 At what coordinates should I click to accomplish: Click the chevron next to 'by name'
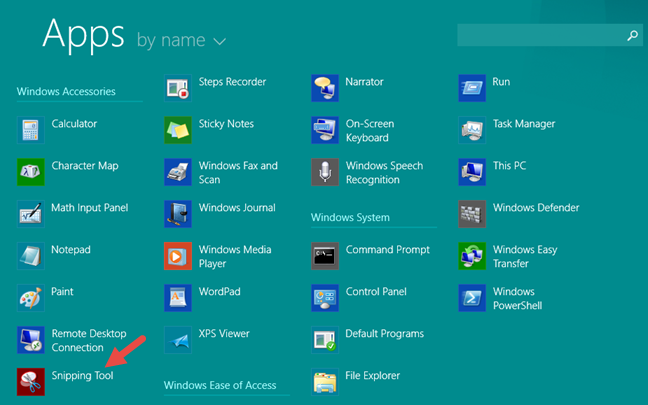[219, 41]
